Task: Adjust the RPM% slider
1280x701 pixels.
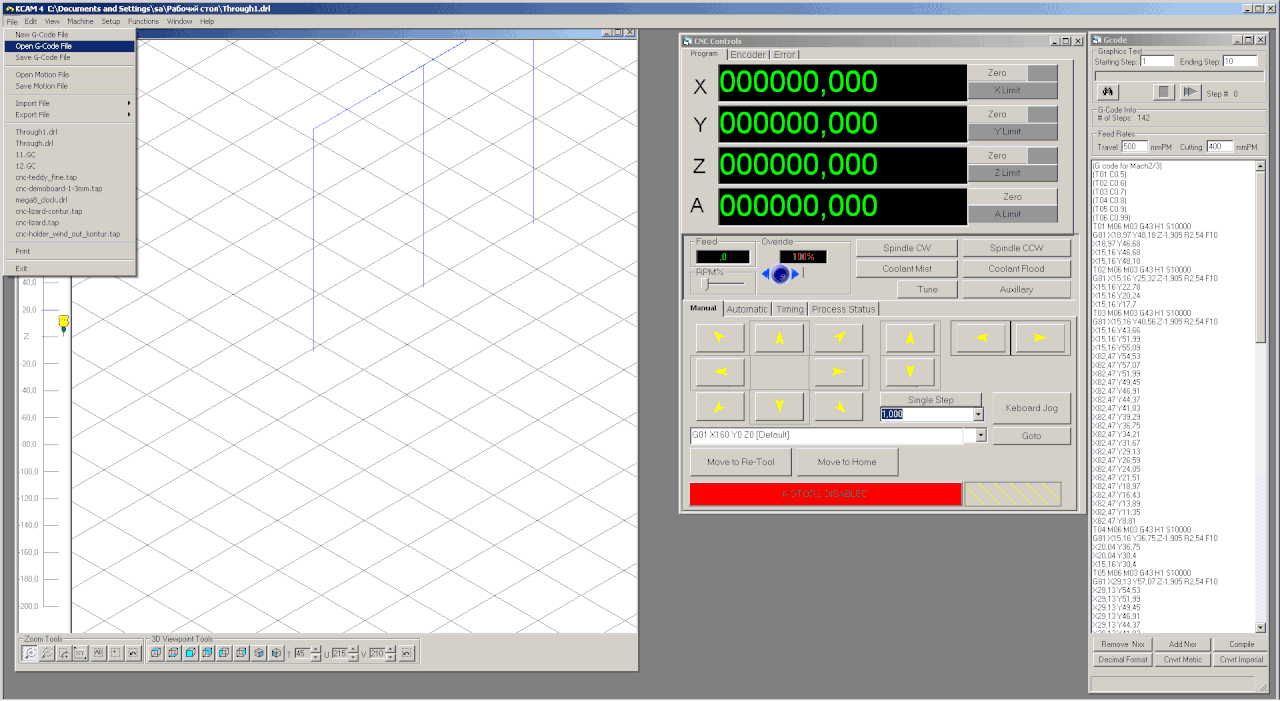Action: [x=705, y=285]
